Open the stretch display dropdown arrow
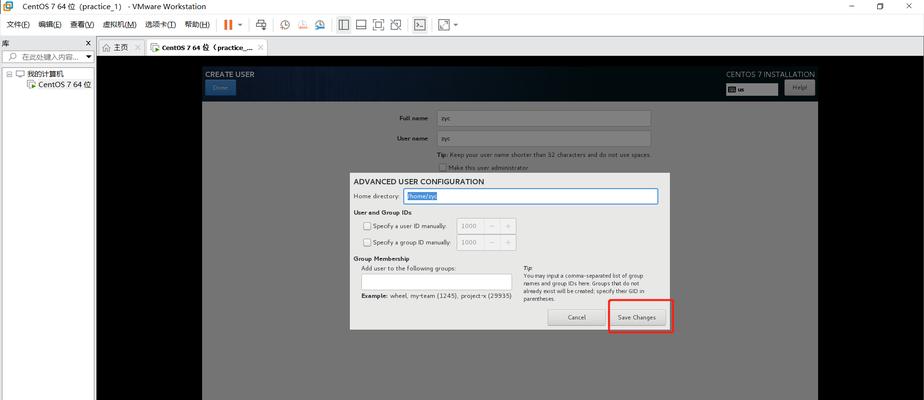Image resolution: width=924 pixels, height=400 pixels. [x=456, y=25]
